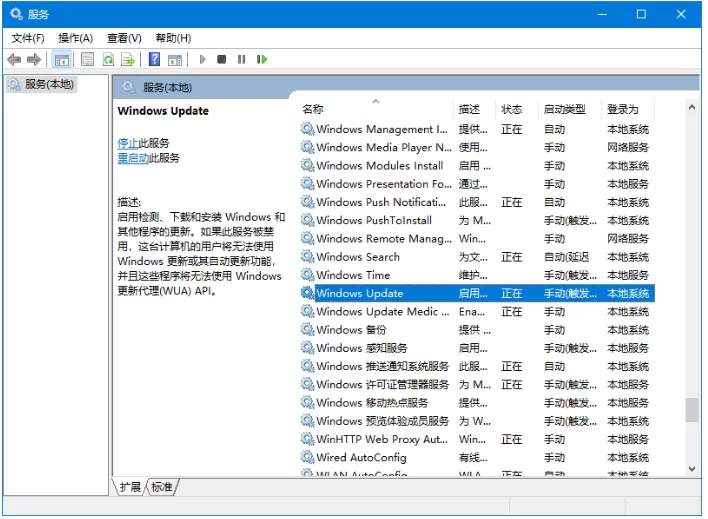
Task: Click the Back arrow toolbar icon
Action: [x=14, y=59]
